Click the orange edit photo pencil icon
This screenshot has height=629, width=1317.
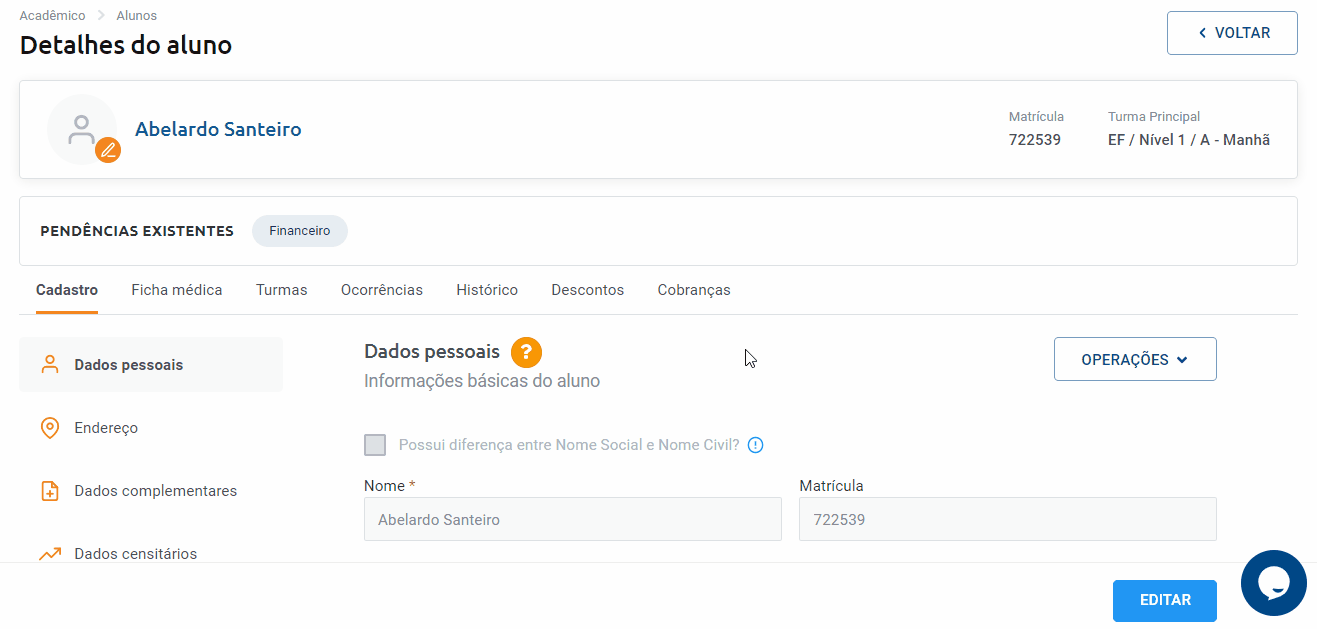click(108, 151)
